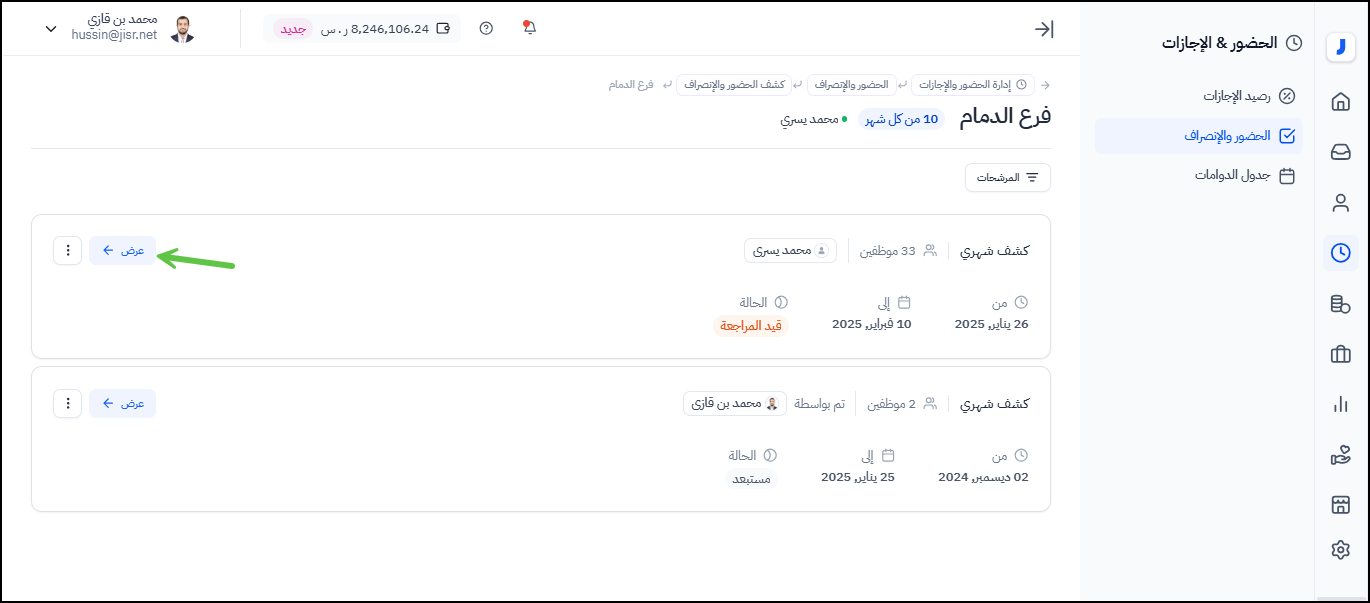Viewport: 1370px width, 603px height.
Task: Open the employees person icon
Action: pos(1340,203)
